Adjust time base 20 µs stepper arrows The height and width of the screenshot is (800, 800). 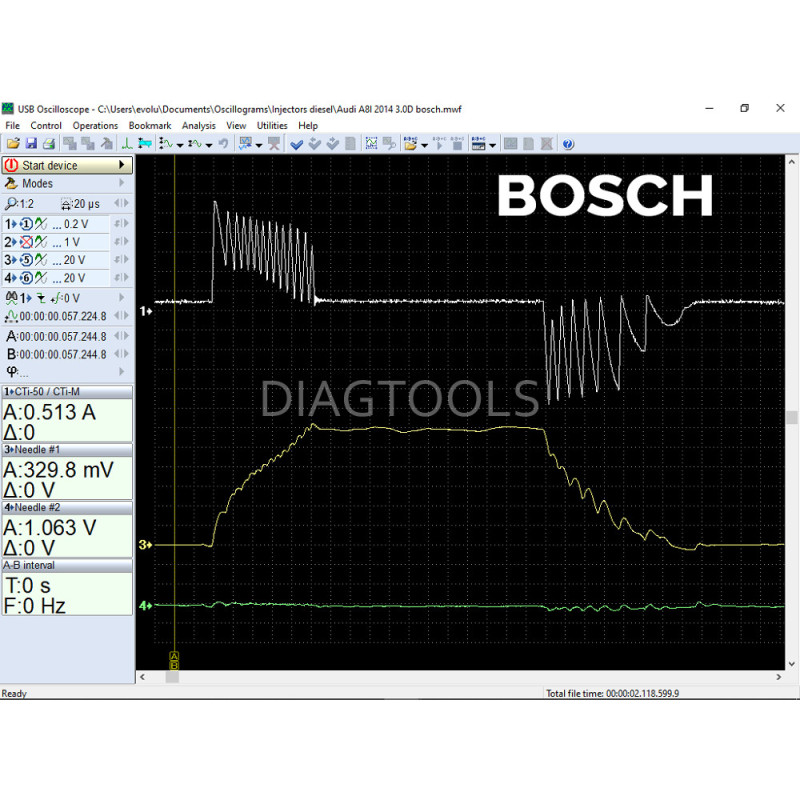coord(121,203)
